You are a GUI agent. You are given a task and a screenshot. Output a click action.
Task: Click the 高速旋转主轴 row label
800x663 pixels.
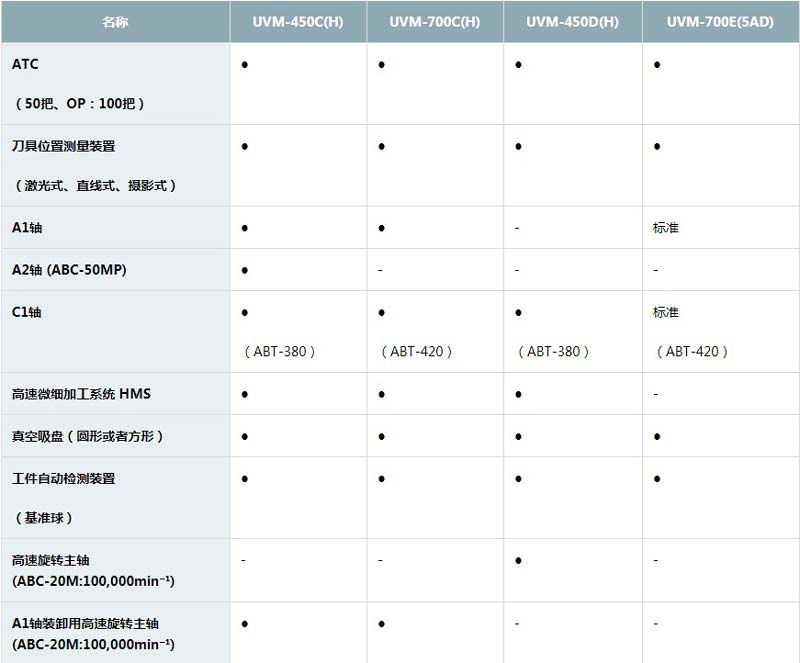pos(51,560)
